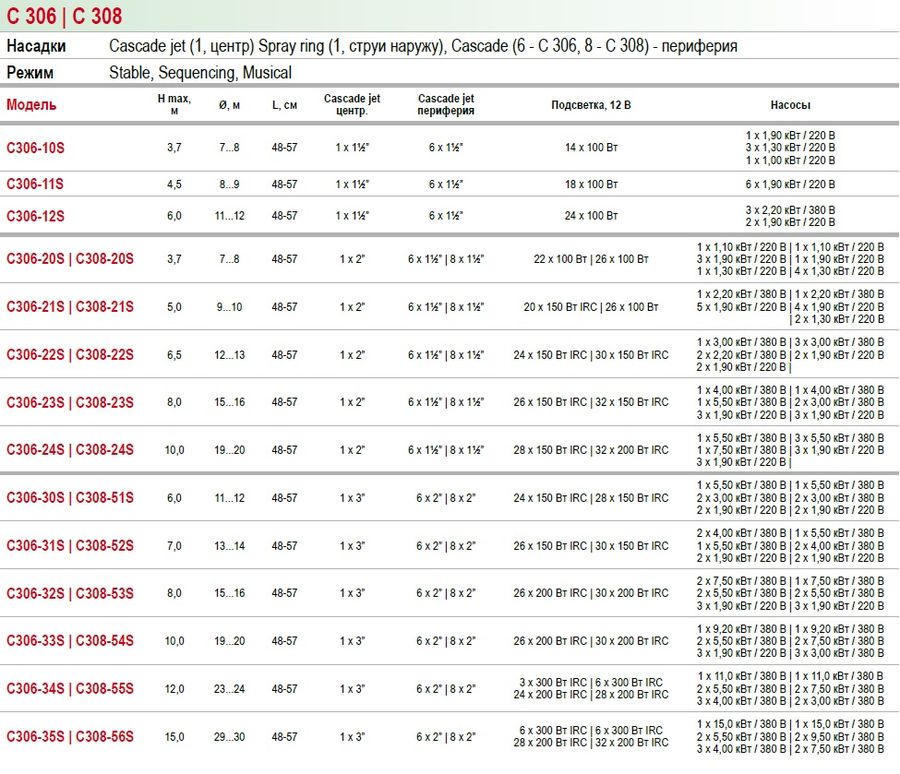The width and height of the screenshot is (900, 774).
Task: Open the C306-30S | C308-51S model entry
Action: coord(70,498)
